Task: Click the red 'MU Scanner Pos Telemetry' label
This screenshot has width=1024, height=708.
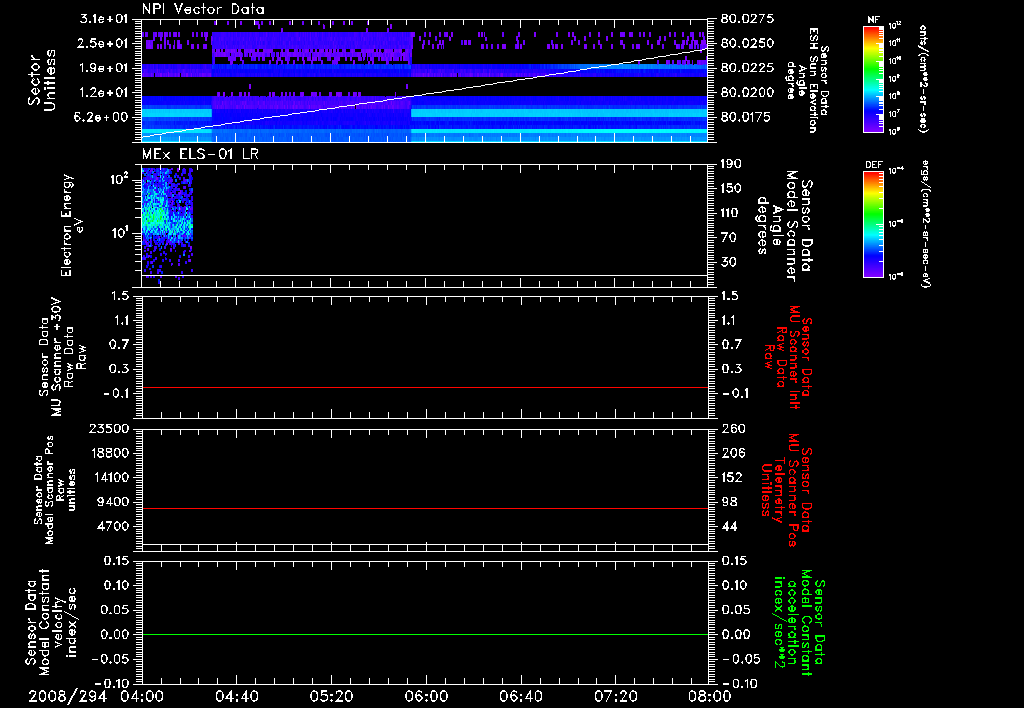Action: click(786, 490)
